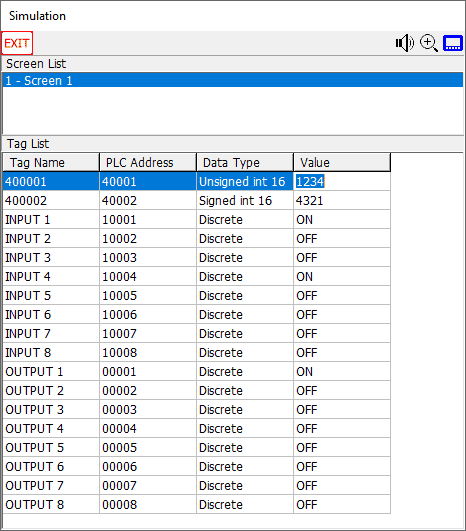
Task: Toggle OUTPUT 5 value OFF
Action: click(x=342, y=447)
